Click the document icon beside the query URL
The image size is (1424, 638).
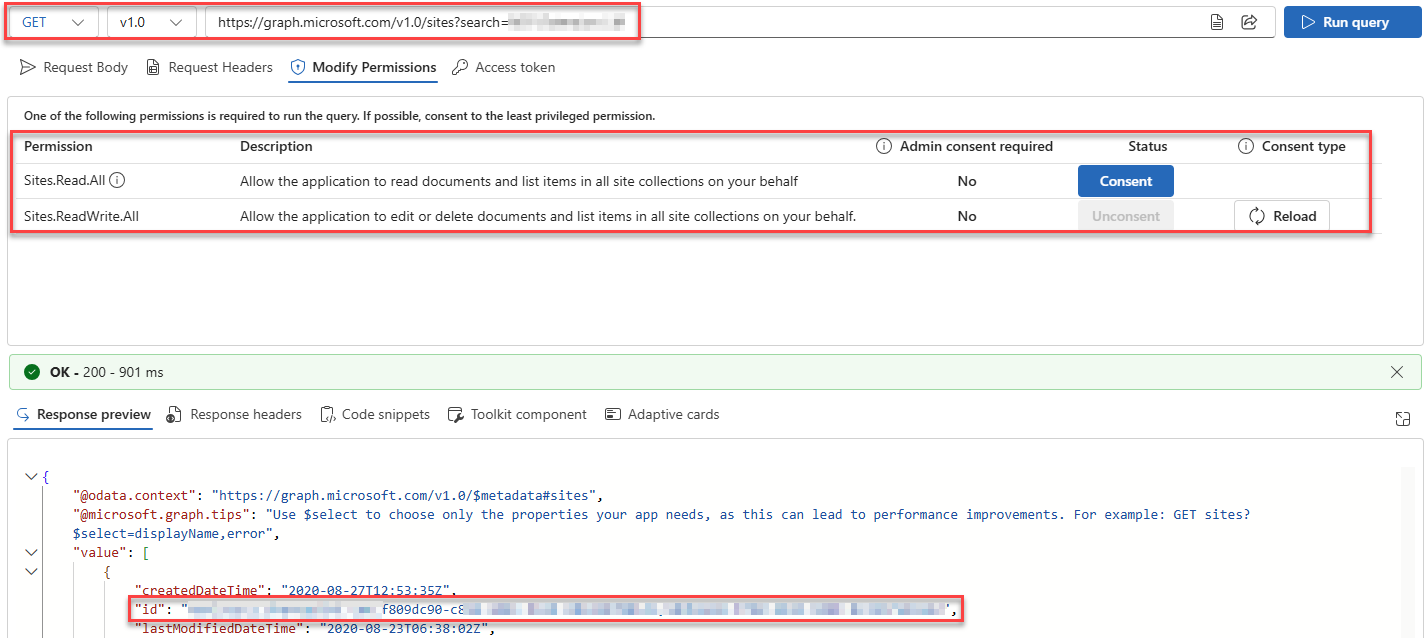point(1217,22)
